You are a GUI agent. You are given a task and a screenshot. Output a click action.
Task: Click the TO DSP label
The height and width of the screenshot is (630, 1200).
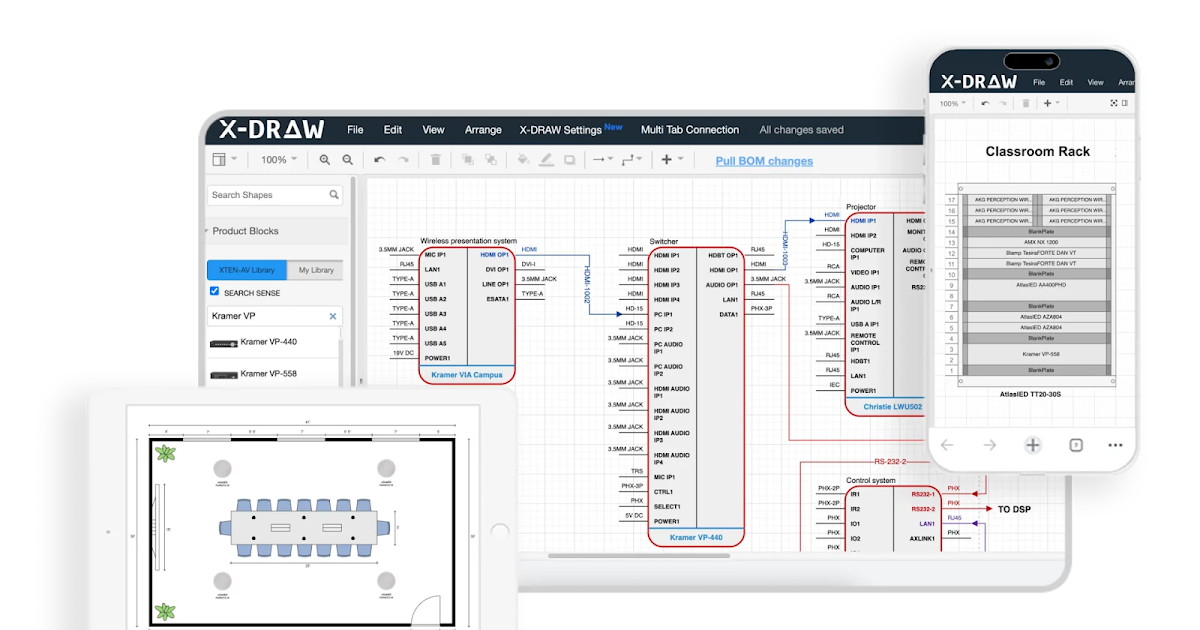click(x=1014, y=509)
